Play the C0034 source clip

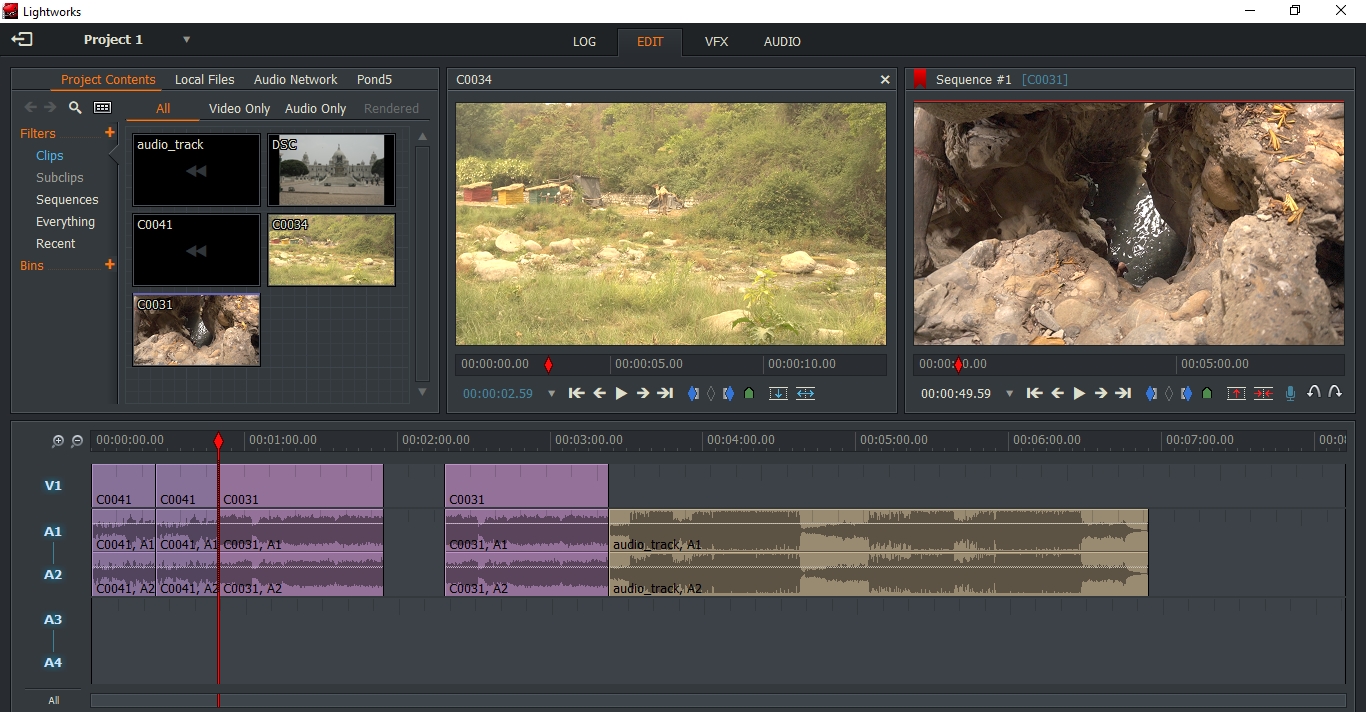point(621,394)
